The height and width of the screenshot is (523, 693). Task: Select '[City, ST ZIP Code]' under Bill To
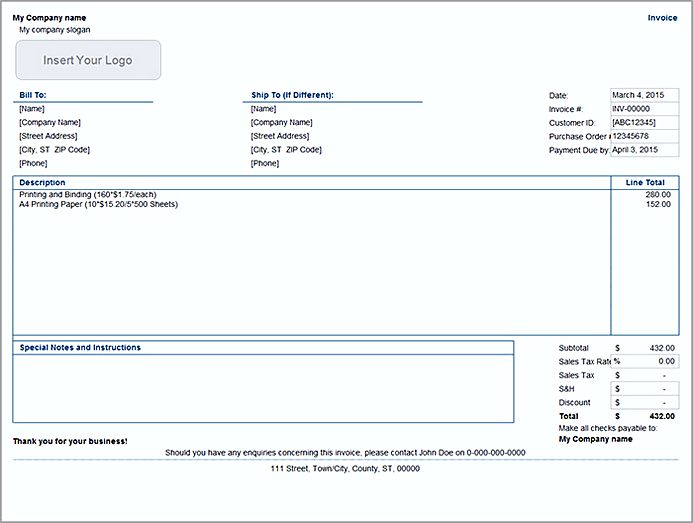pyautogui.click(x=54, y=150)
